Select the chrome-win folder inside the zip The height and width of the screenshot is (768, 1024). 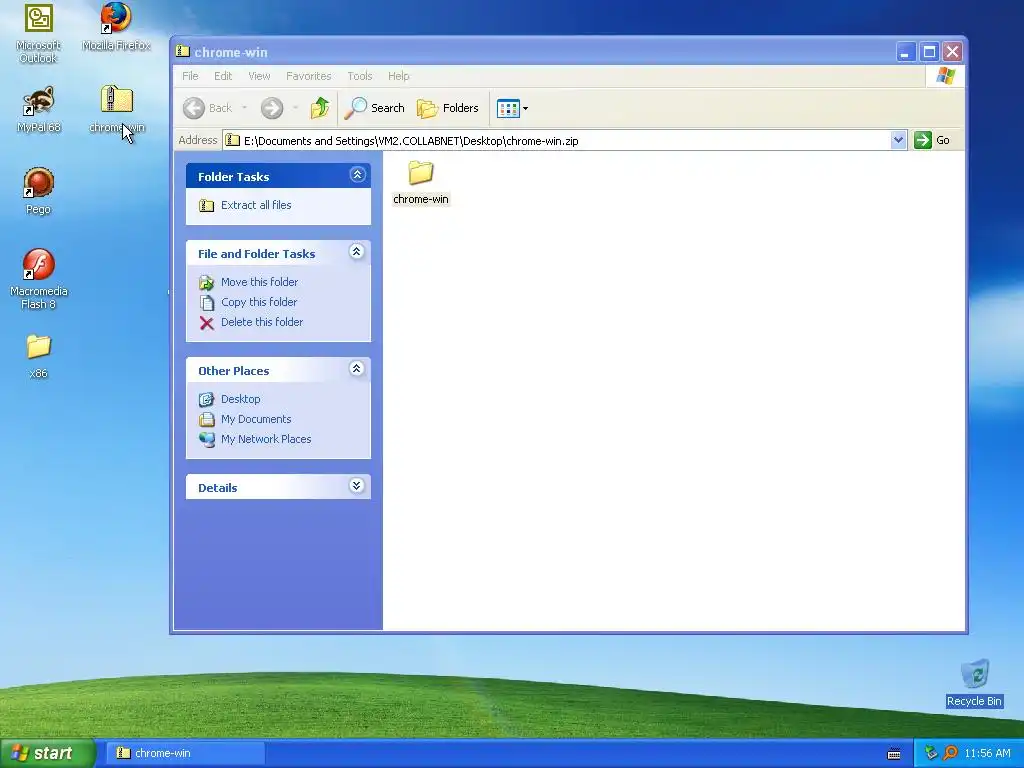421,183
